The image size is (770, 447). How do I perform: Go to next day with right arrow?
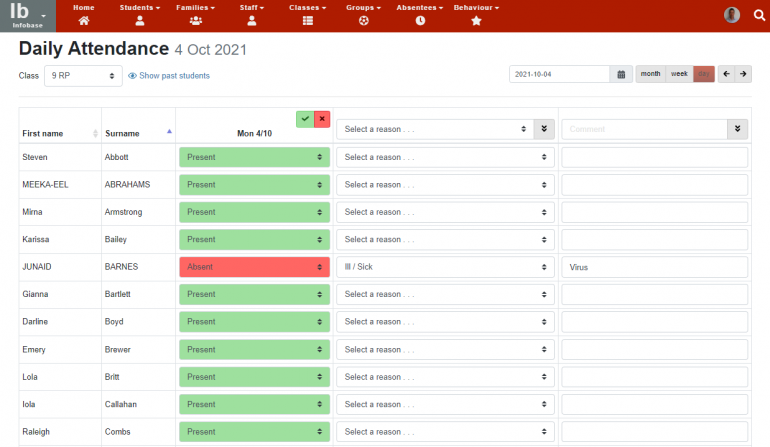742,74
